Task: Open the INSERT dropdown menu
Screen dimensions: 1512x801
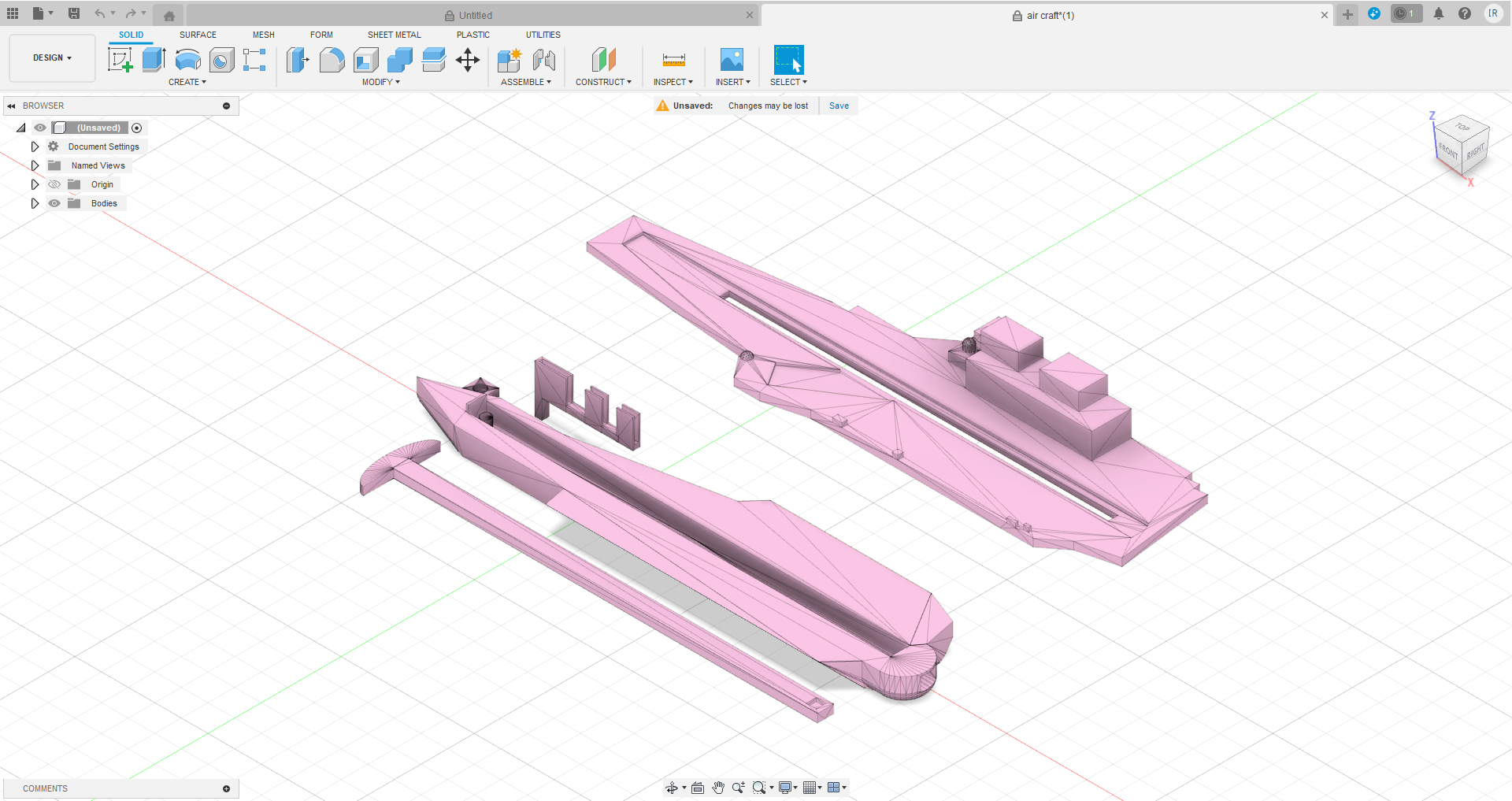Action: [x=733, y=82]
